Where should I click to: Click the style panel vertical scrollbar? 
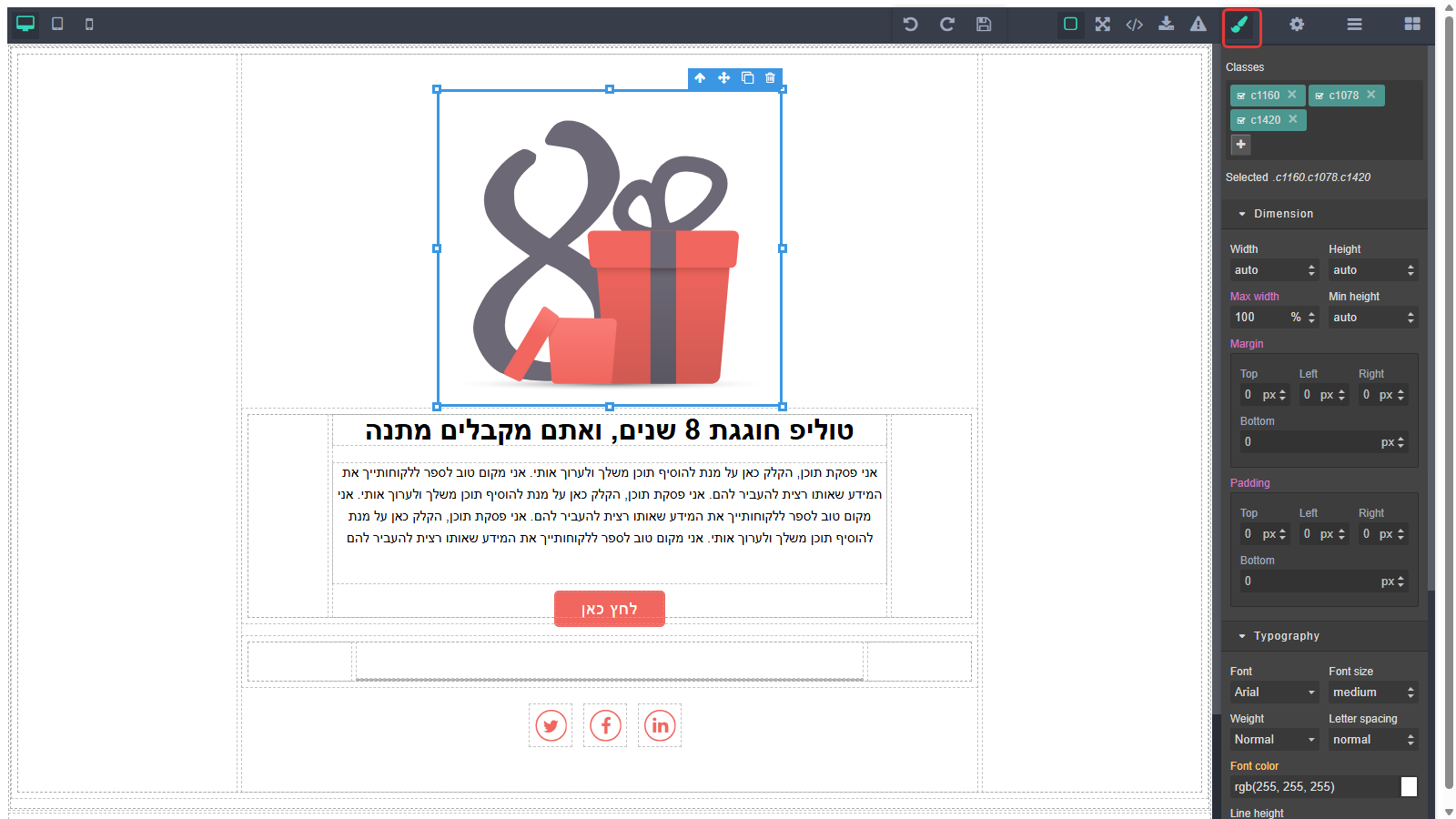pos(1431,318)
